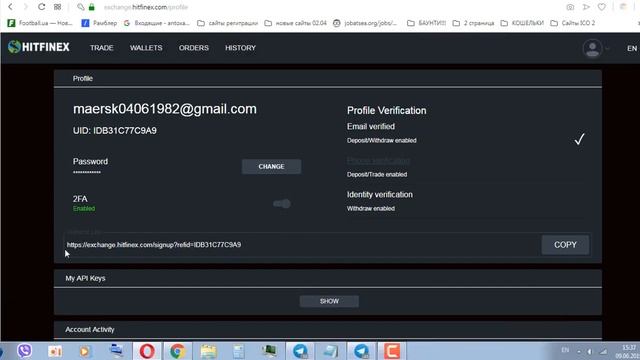The image size is (640, 360).
Task: Open the 'сайты регитрации' bookmark folder
Action: [227, 23]
